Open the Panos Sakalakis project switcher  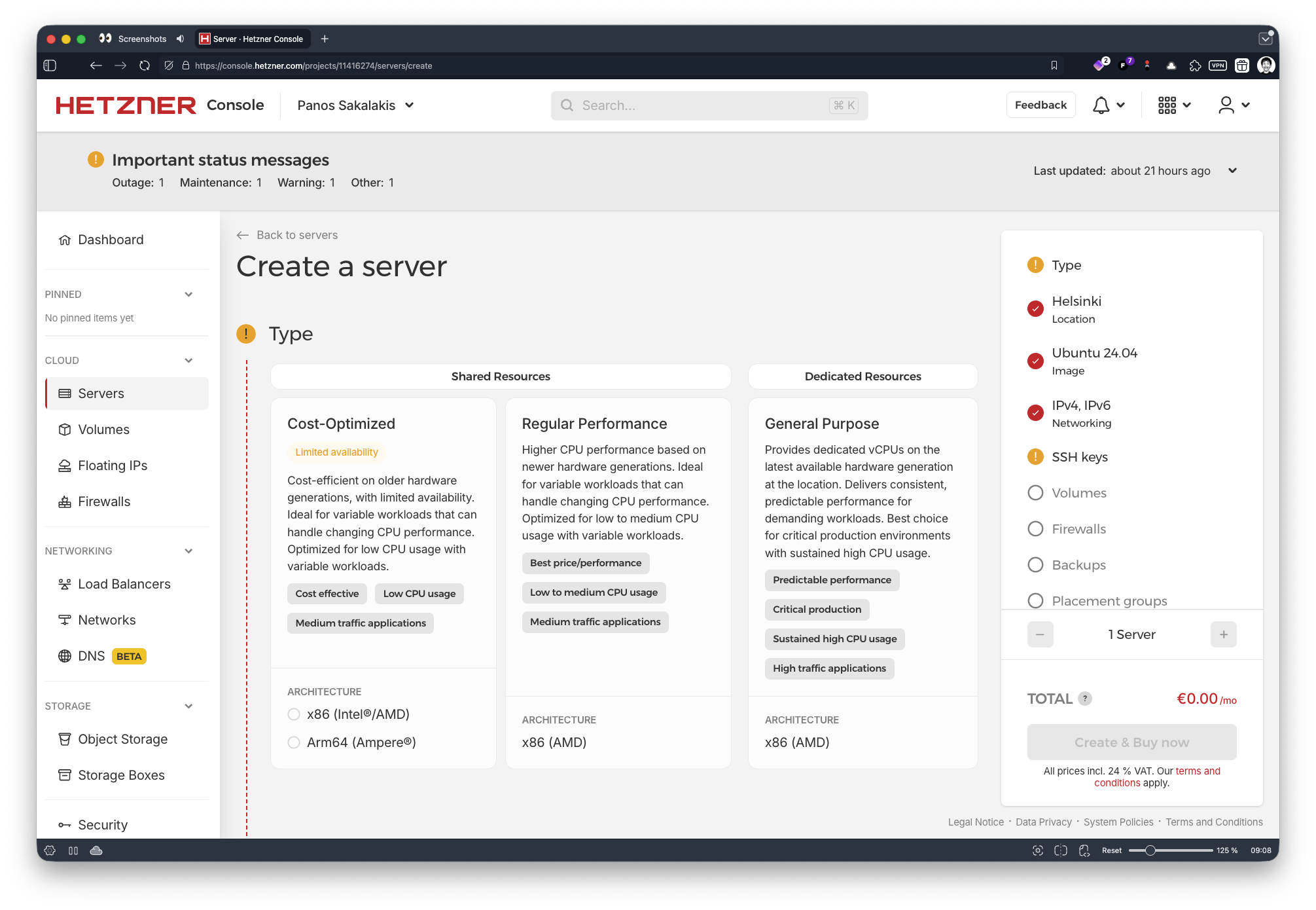pos(354,105)
